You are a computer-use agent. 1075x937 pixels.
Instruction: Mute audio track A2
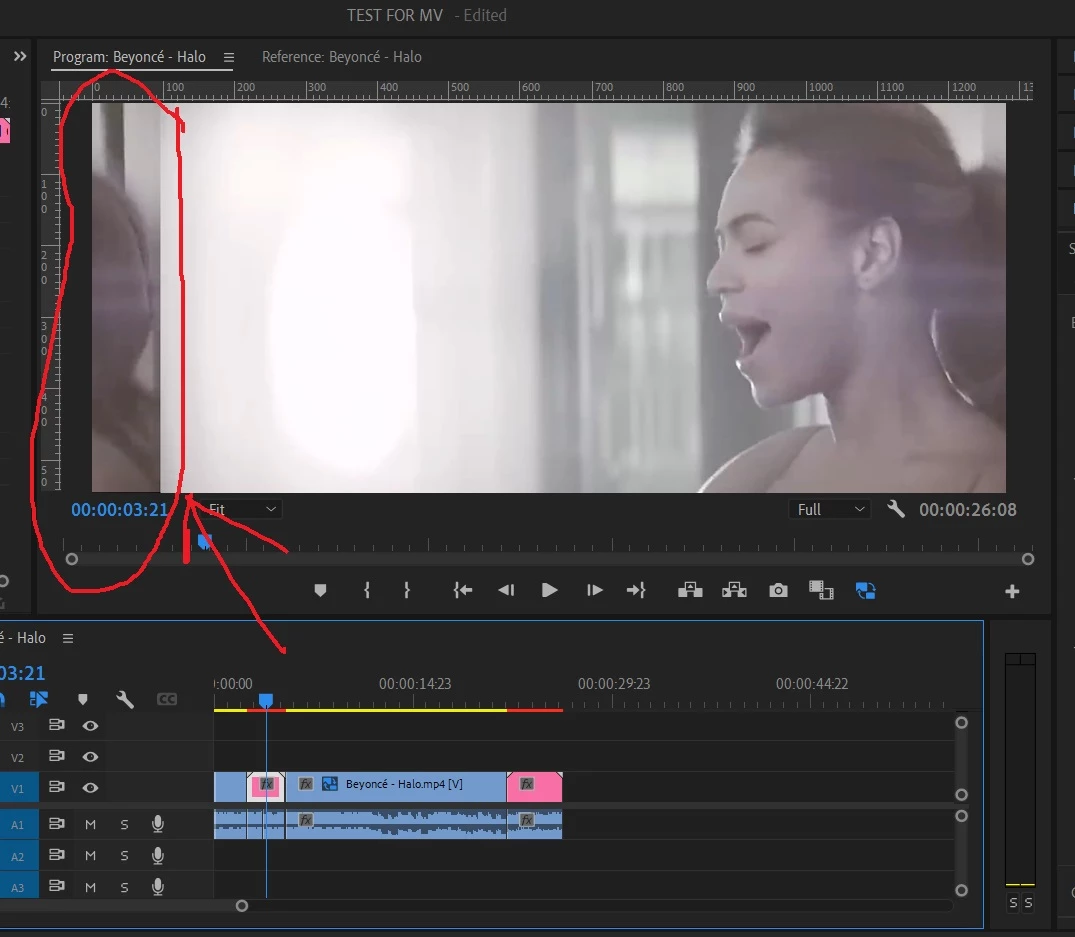[90, 855]
